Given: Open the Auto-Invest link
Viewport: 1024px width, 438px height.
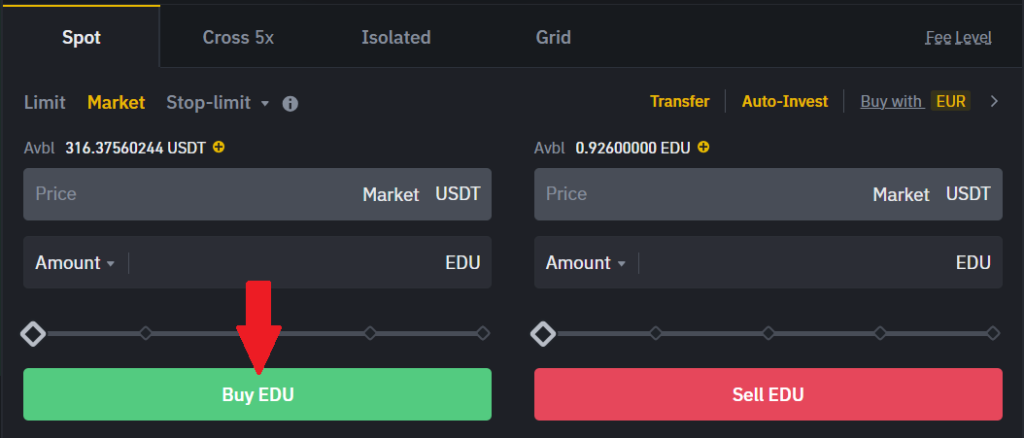Looking at the screenshot, I should [x=784, y=102].
